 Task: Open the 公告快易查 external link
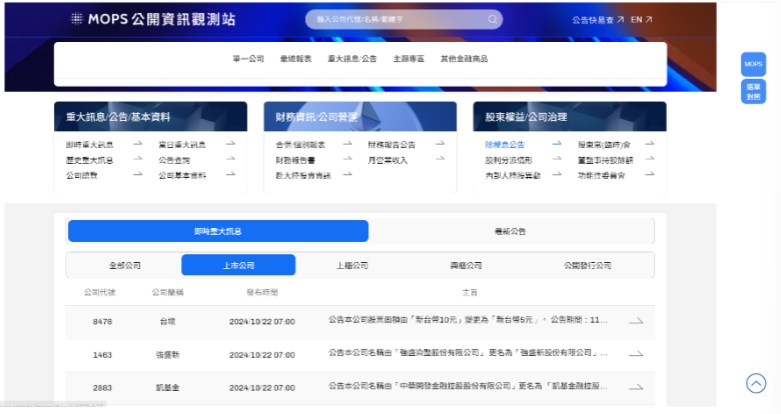click(x=598, y=20)
